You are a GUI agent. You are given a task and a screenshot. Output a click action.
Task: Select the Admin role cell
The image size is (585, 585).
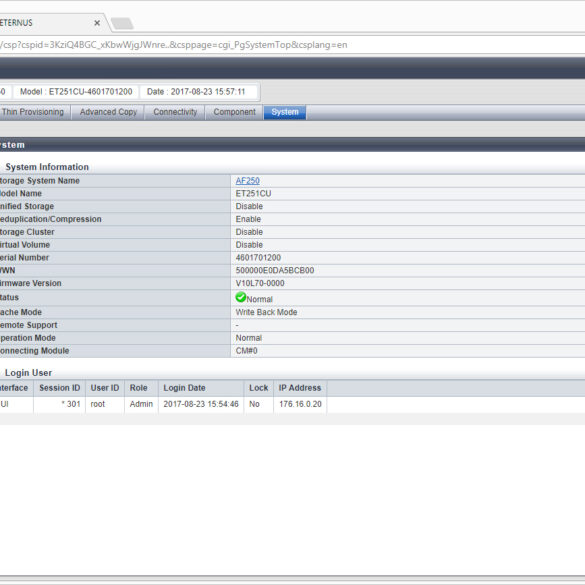point(141,404)
